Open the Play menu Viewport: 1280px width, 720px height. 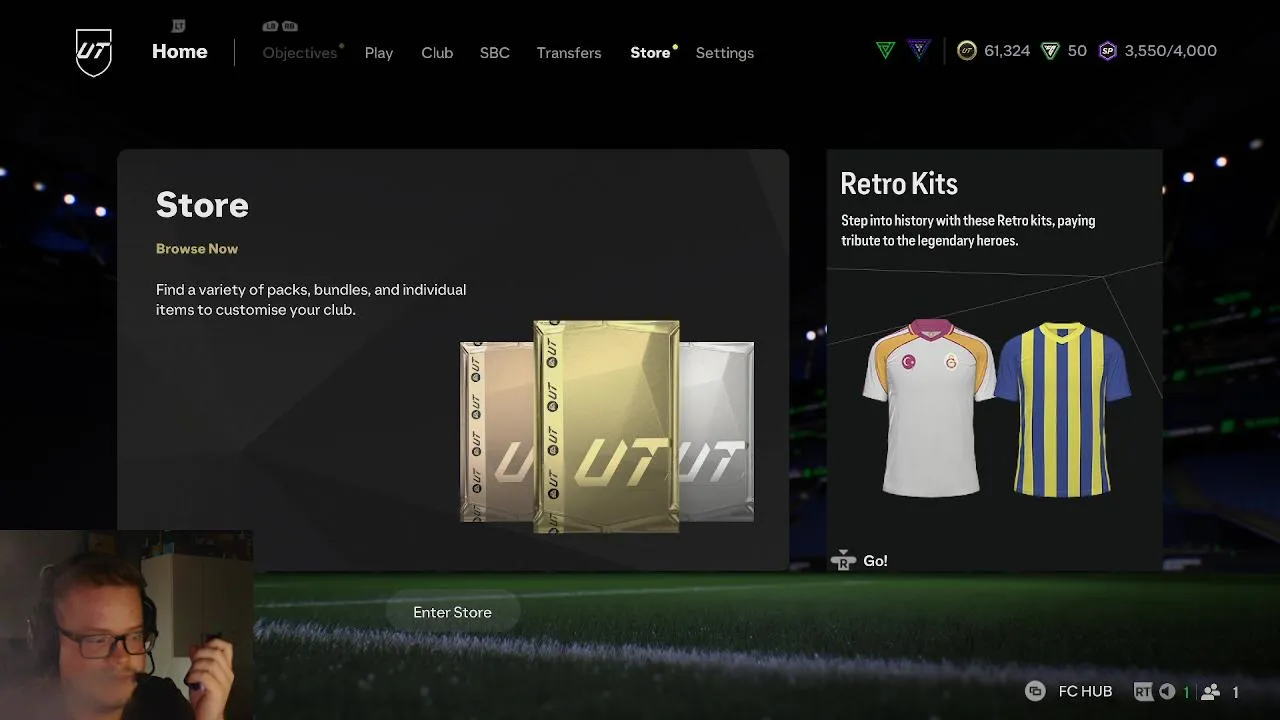[379, 53]
